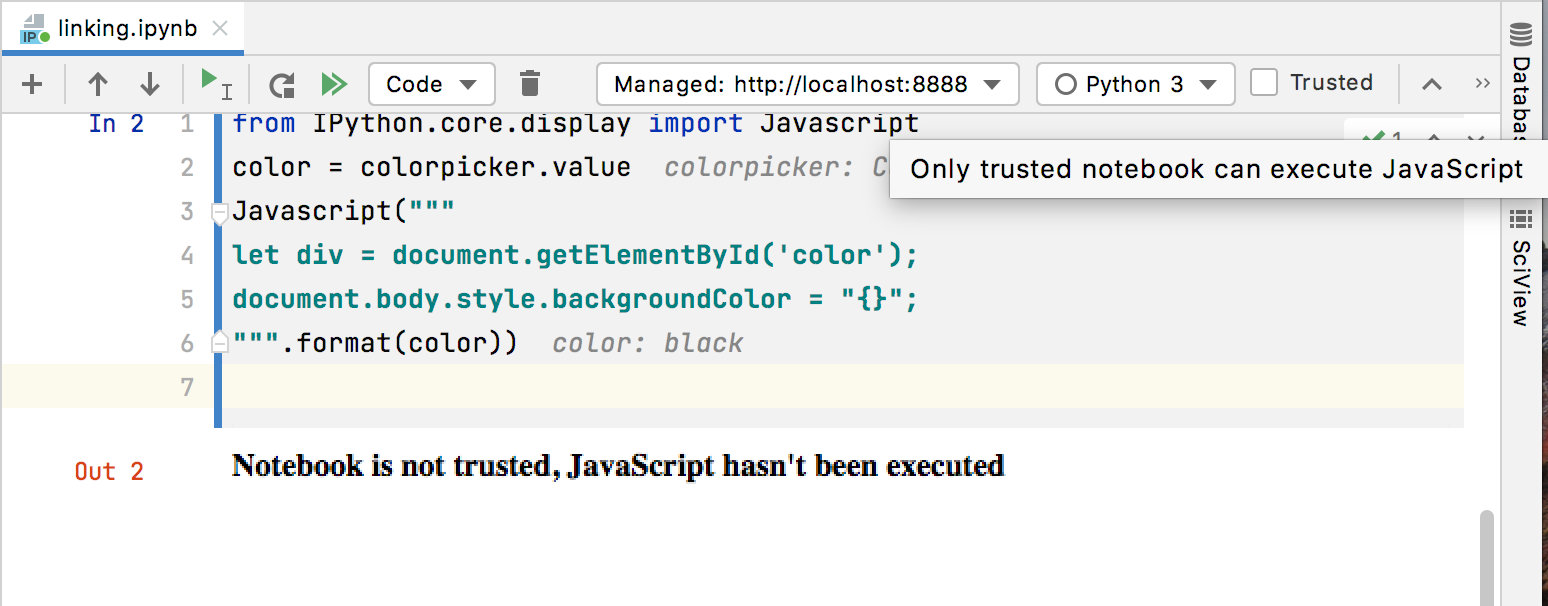The image size is (1548, 606).
Task: Collapse code fold marker at line 3
Action: pyautogui.click(x=220, y=212)
